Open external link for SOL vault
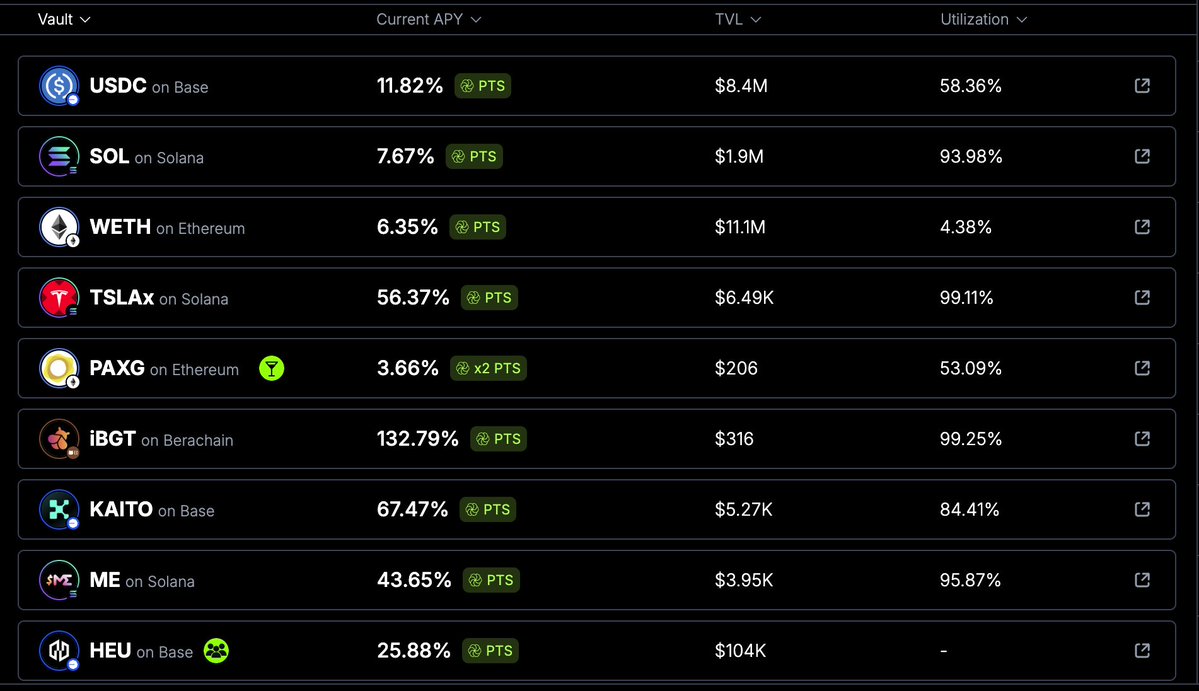 coord(1142,156)
